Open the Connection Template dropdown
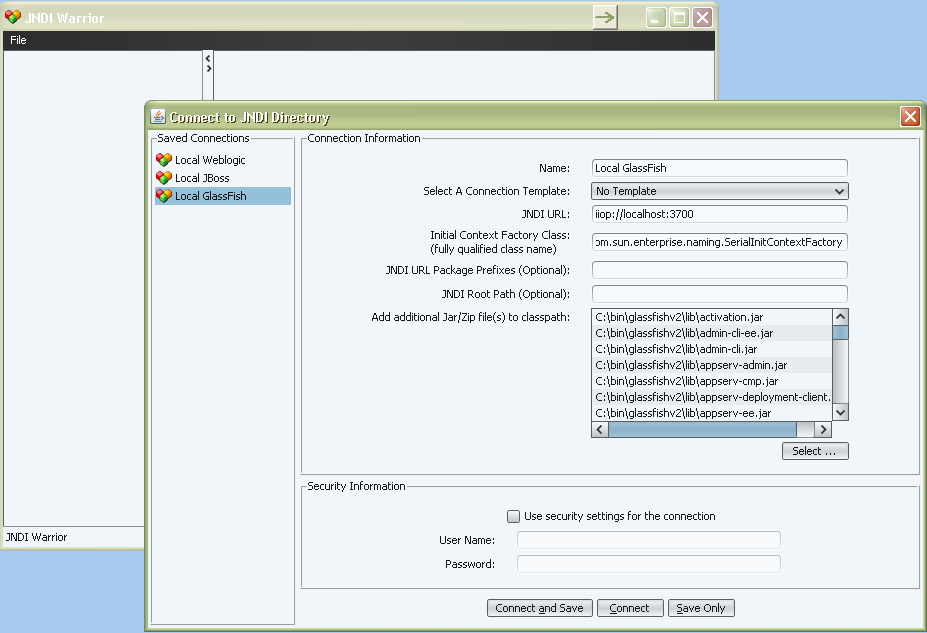Viewport: 927px width, 633px height. pyautogui.click(x=839, y=191)
